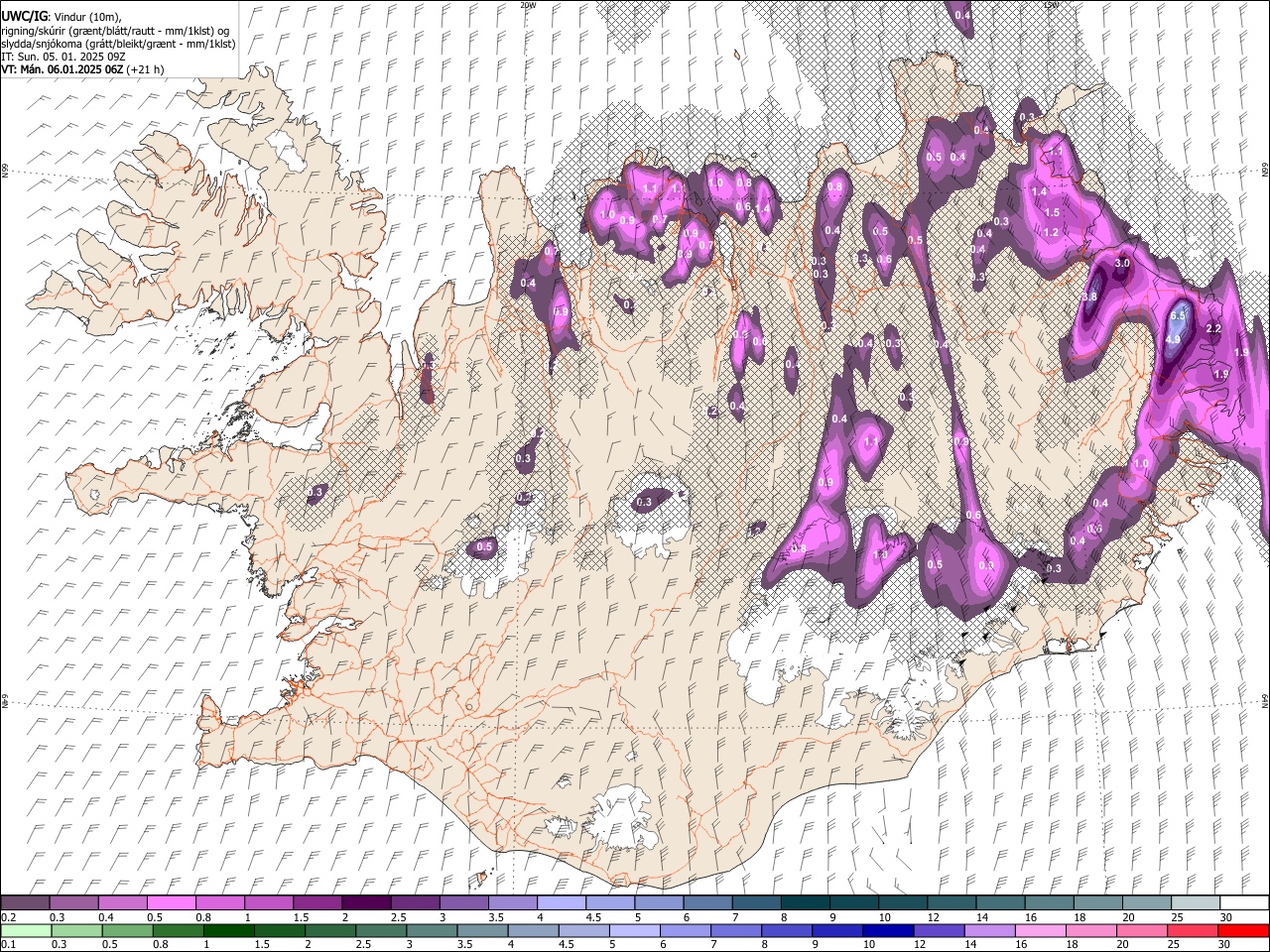The height and width of the screenshot is (952, 1270).
Task: Click the valid time "VT: Mán. 06.01.2025 06Z (+21 h)"
Action: pos(82,69)
